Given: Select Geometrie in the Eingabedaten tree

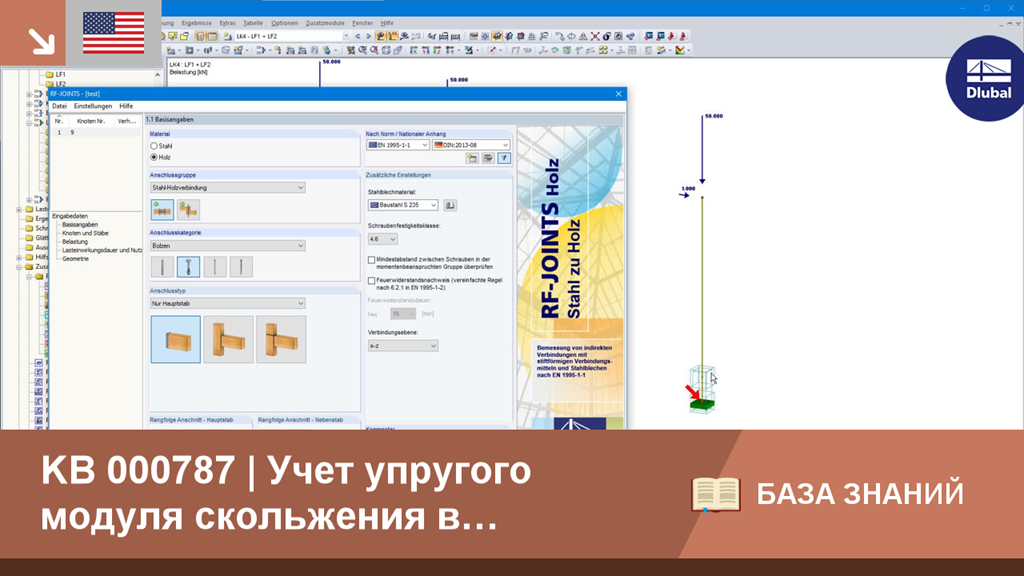Looking at the screenshot, I should [x=75, y=259].
